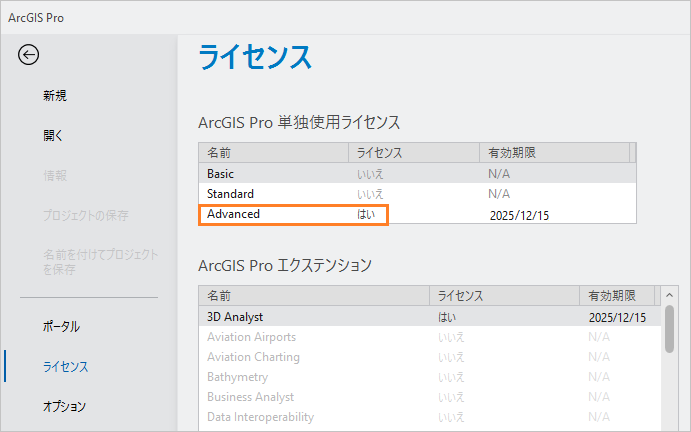Click 名前 column header in standalone license table

[x=273, y=153]
